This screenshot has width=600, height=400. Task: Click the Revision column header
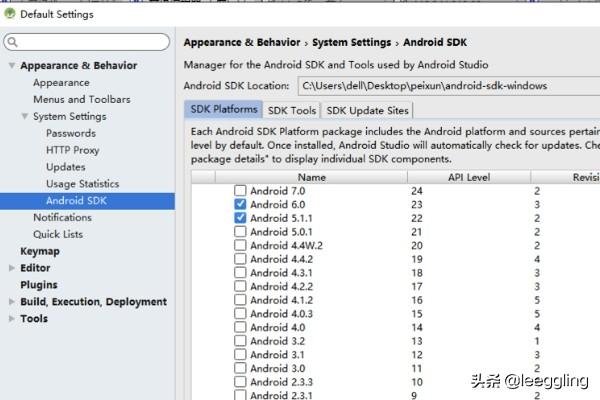click(566, 177)
